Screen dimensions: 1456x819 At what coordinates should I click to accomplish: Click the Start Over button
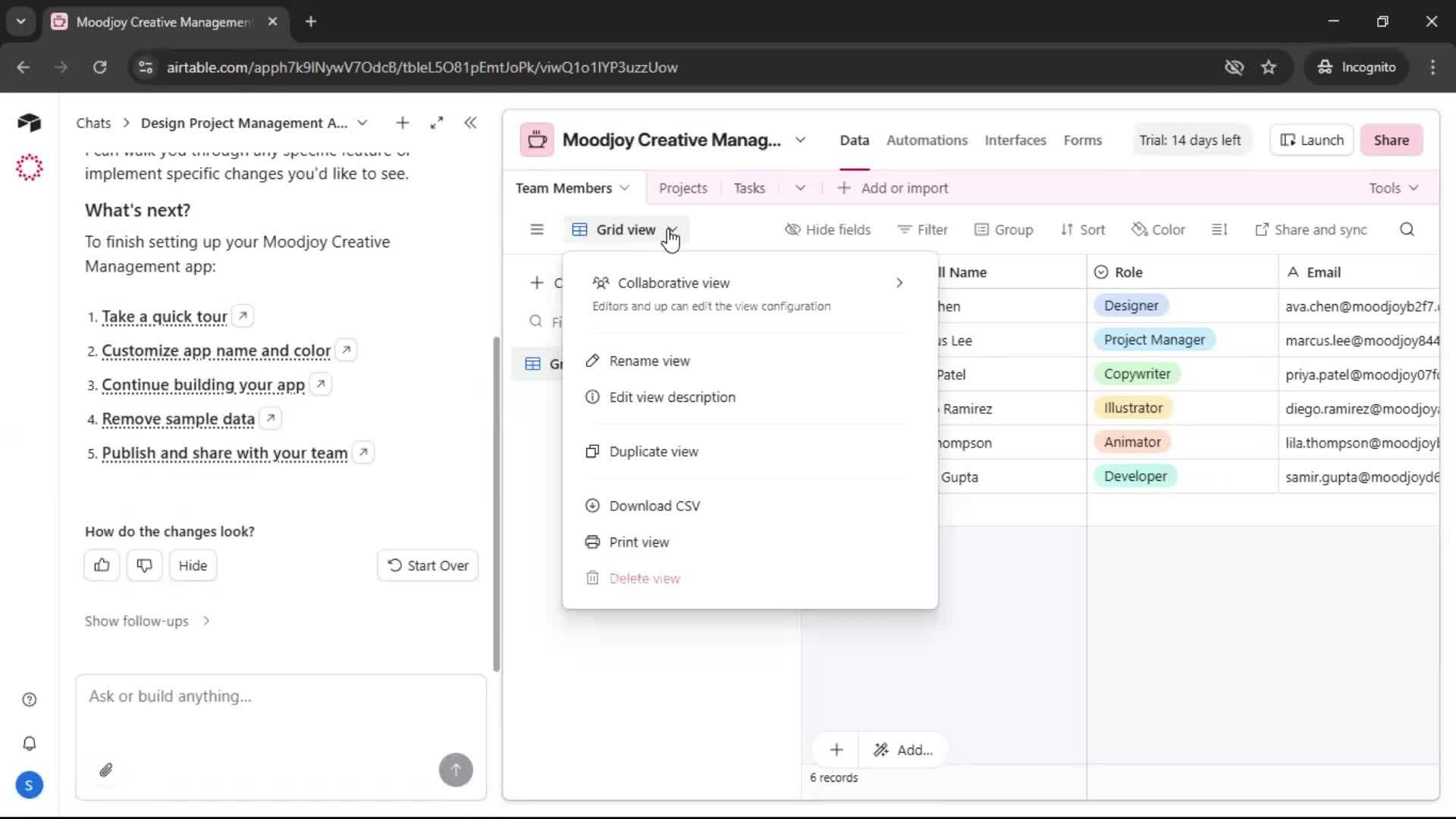[428, 566]
